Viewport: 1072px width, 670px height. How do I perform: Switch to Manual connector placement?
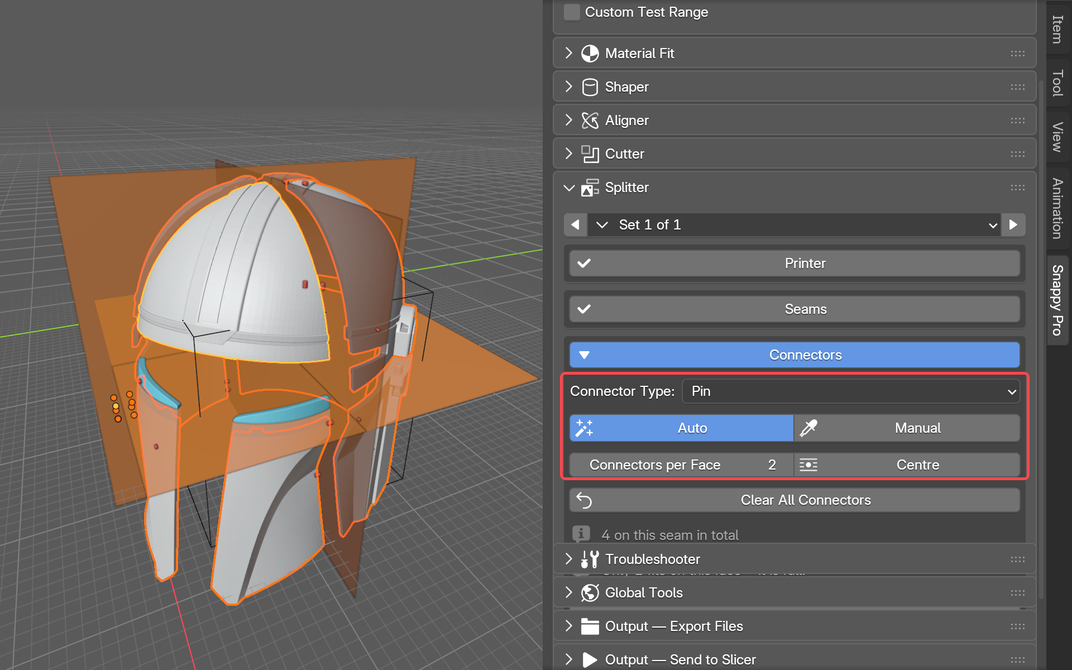pos(907,428)
